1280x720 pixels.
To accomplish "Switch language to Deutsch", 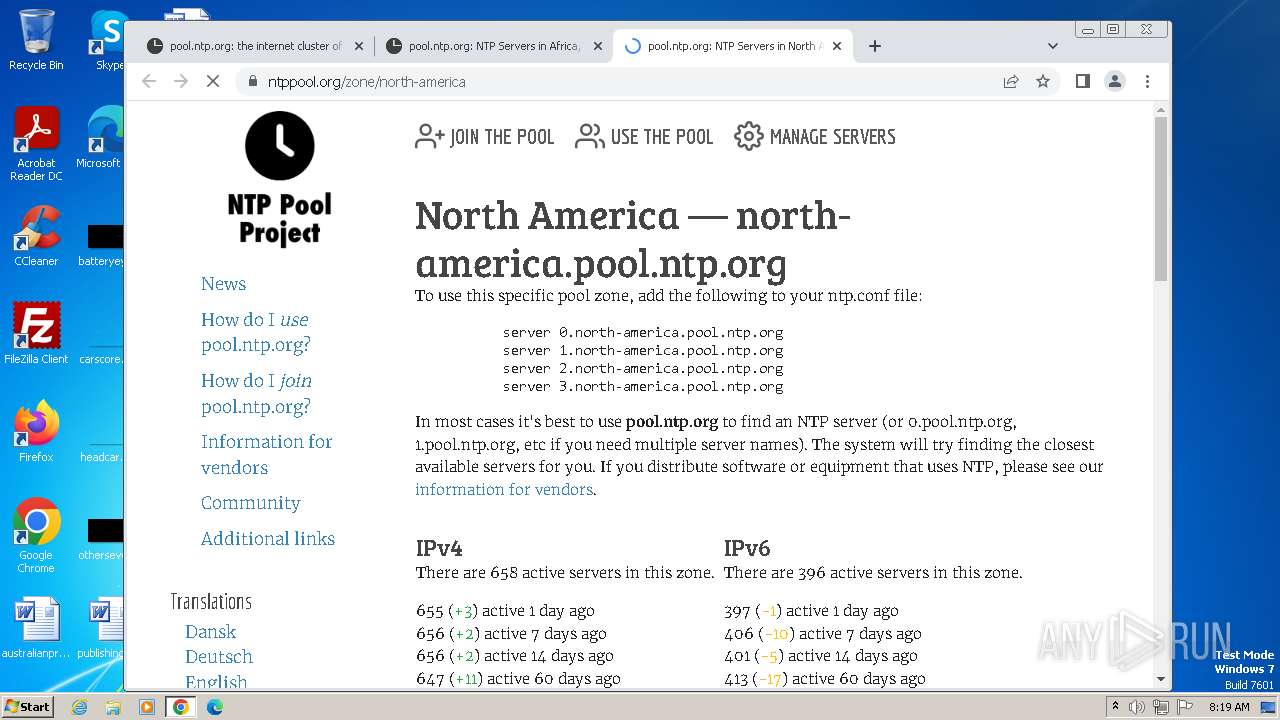I will coord(219,657).
